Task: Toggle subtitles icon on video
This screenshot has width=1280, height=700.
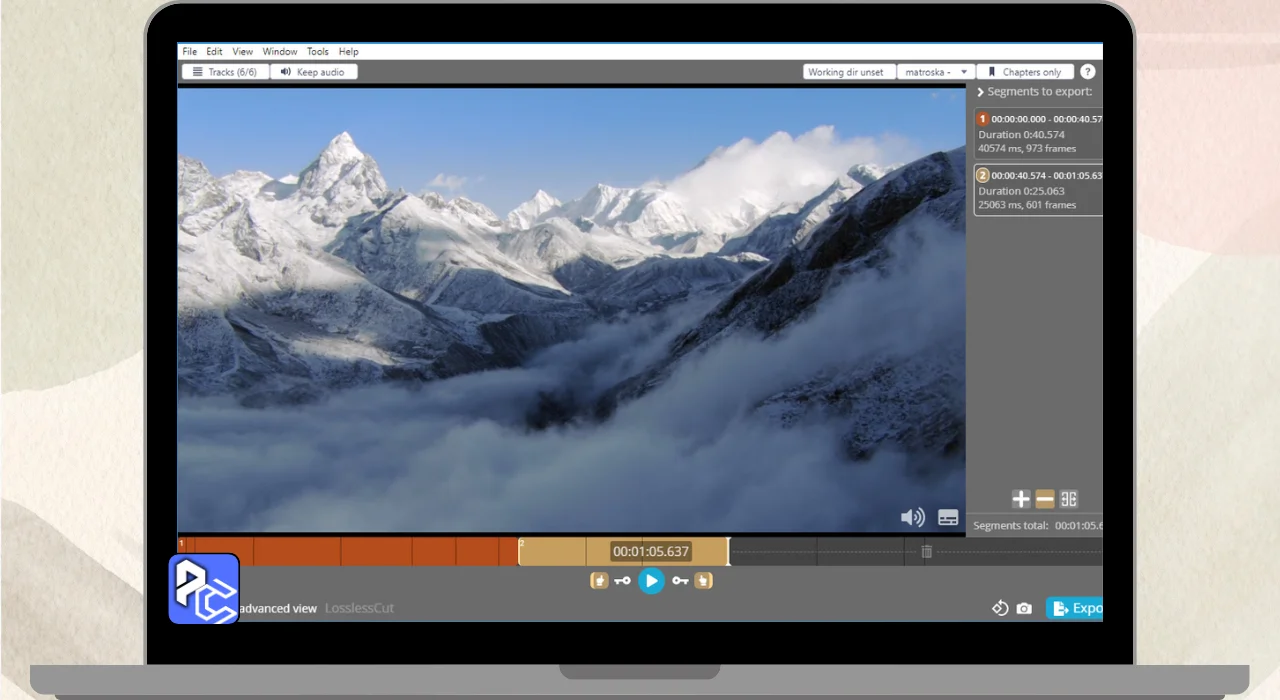Action: click(x=948, y=518)
